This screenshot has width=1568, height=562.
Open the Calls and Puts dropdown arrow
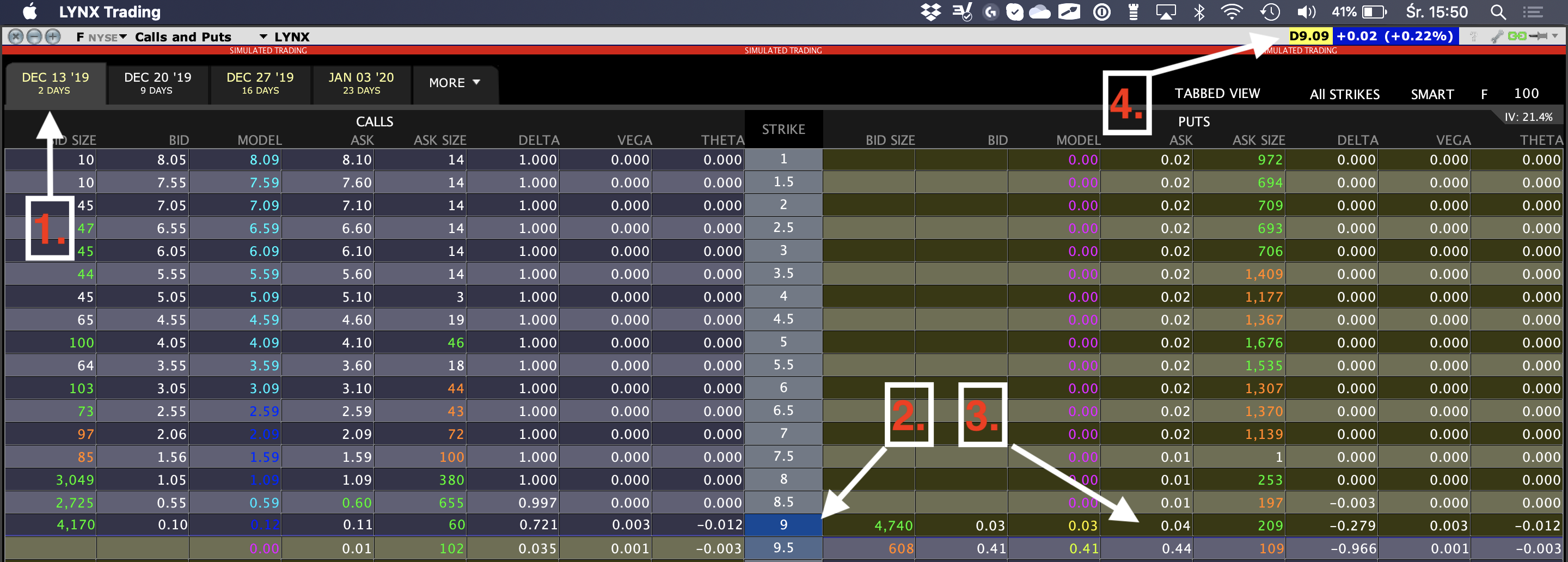pos(263,37)
